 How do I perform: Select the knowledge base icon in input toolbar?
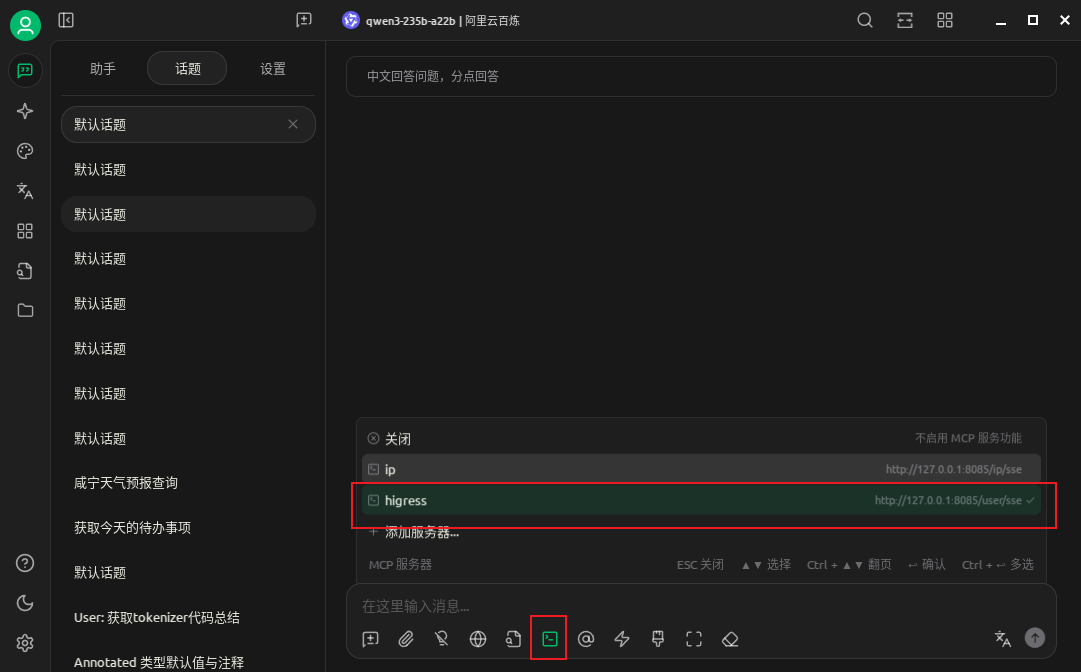tap(513, 639)
